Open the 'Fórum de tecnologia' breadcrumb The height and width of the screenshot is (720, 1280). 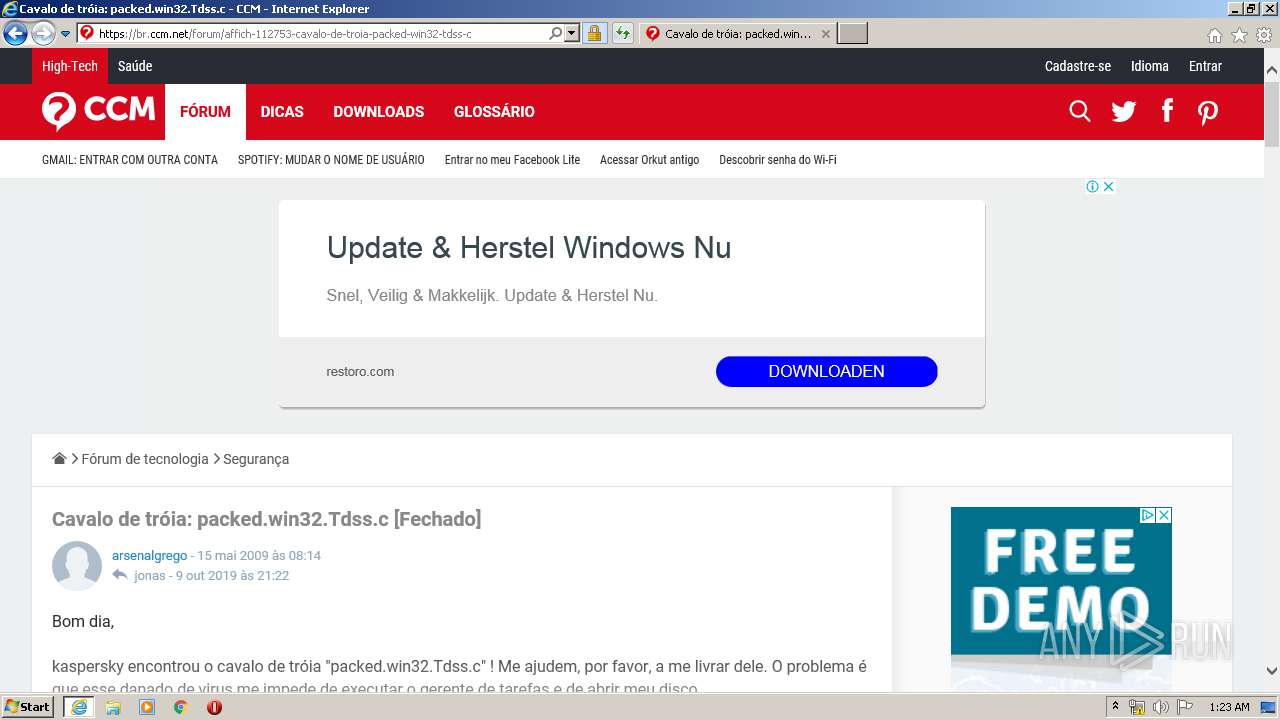(x=145, y=459)
